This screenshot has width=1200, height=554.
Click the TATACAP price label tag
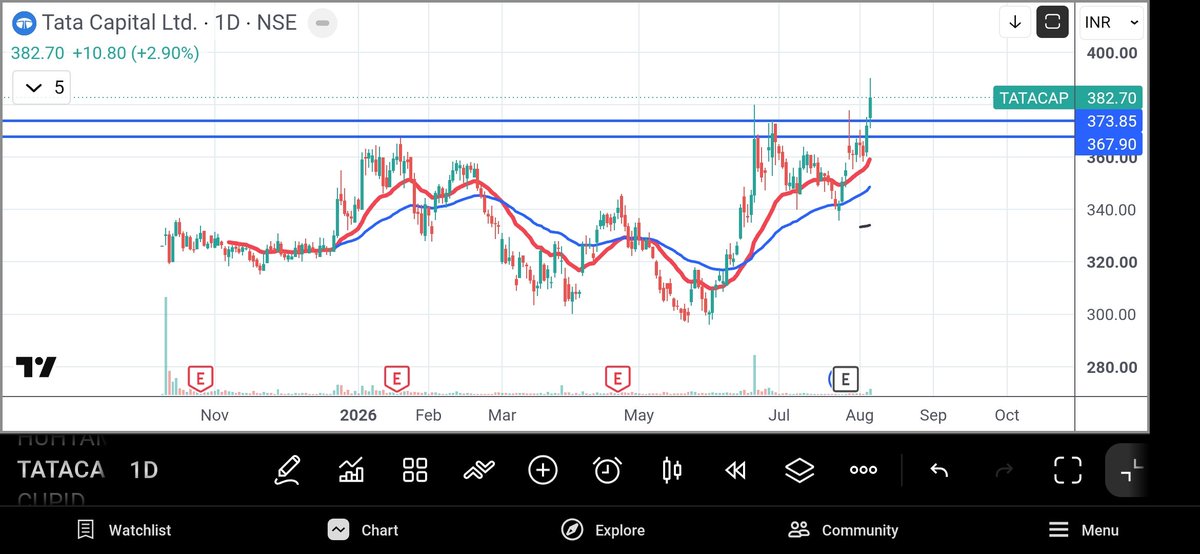(x=1034, y=98)
